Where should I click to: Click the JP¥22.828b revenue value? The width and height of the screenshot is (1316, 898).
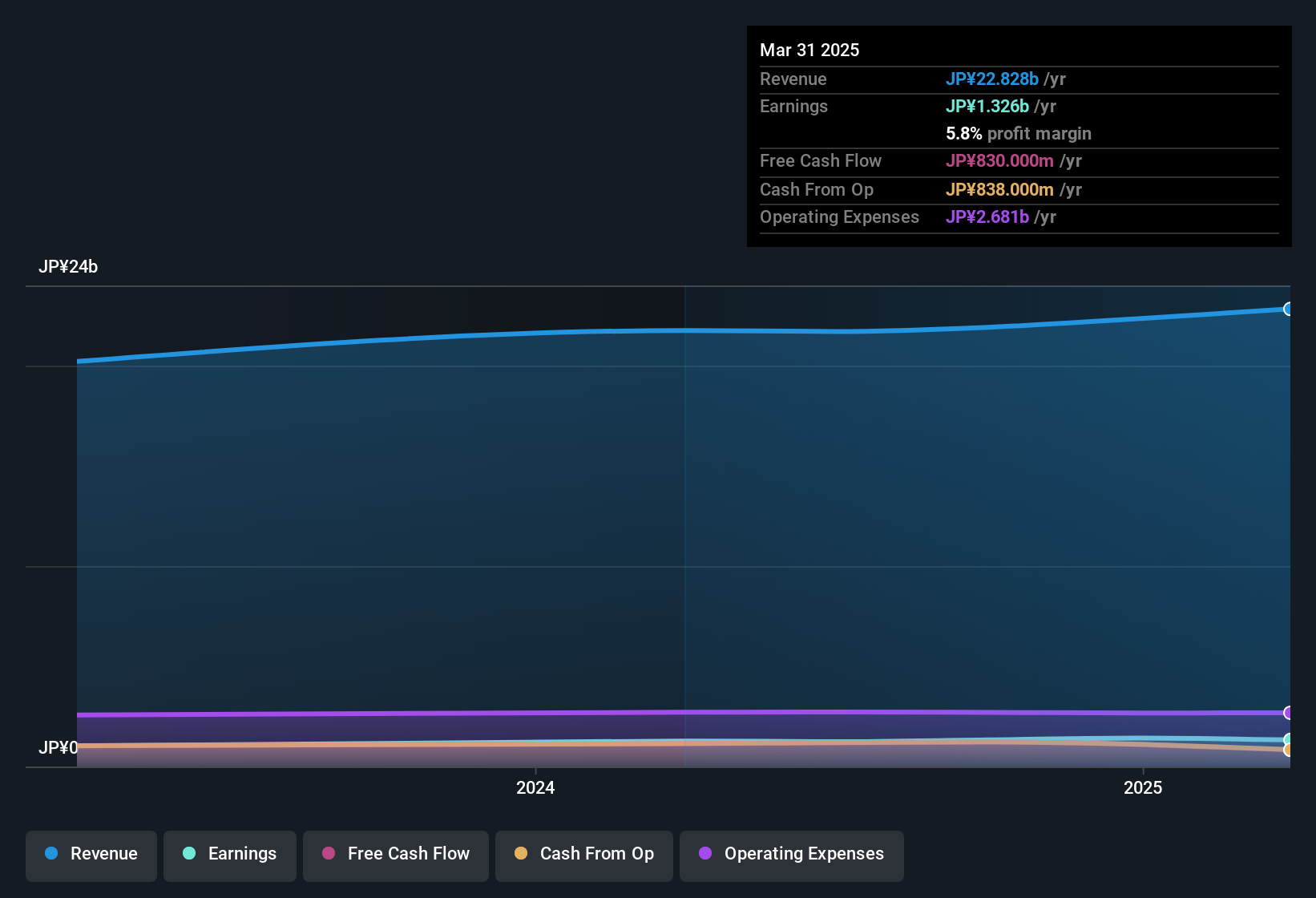992,79
